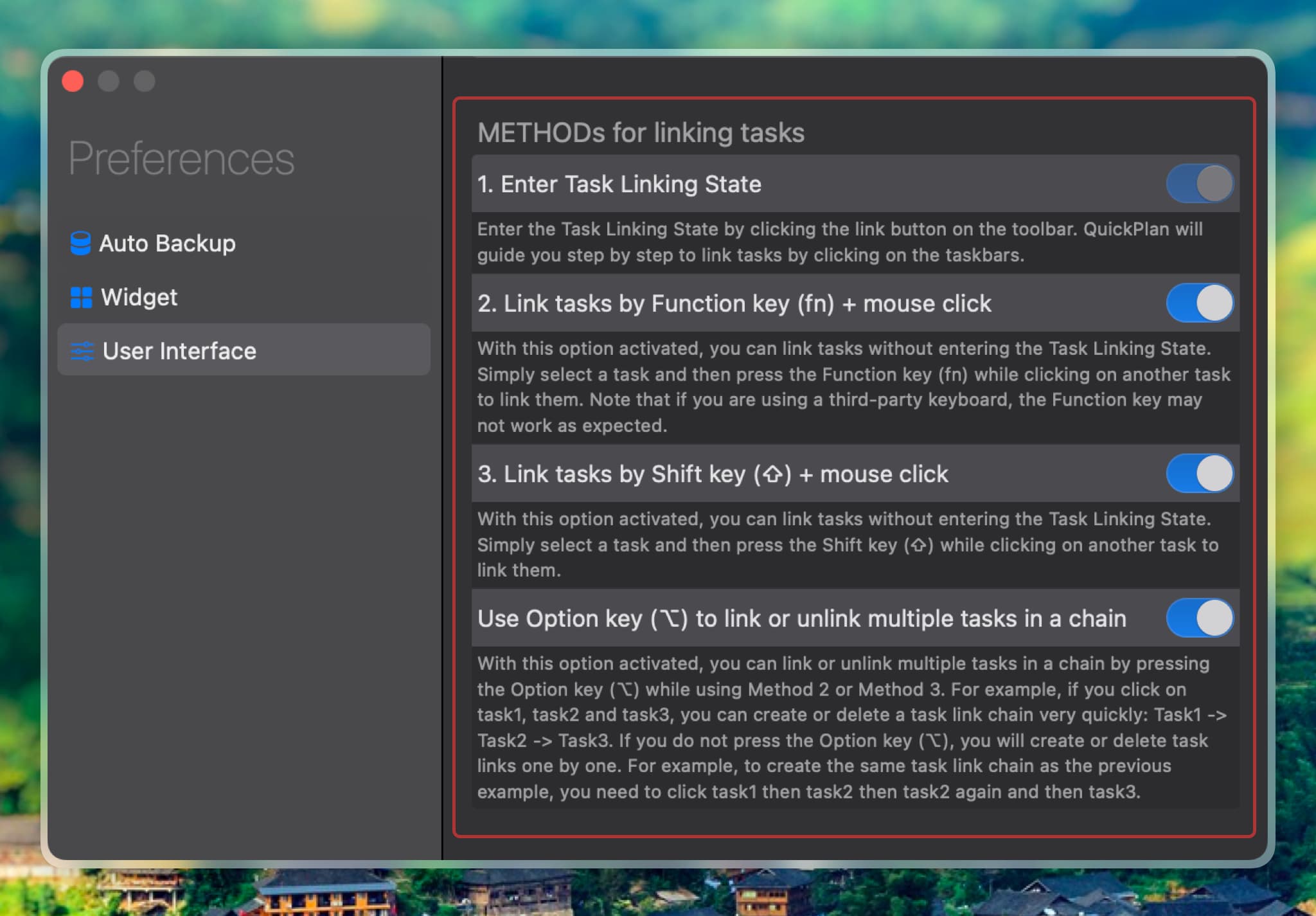Switch to the Widget preferences section

[139, 298]
